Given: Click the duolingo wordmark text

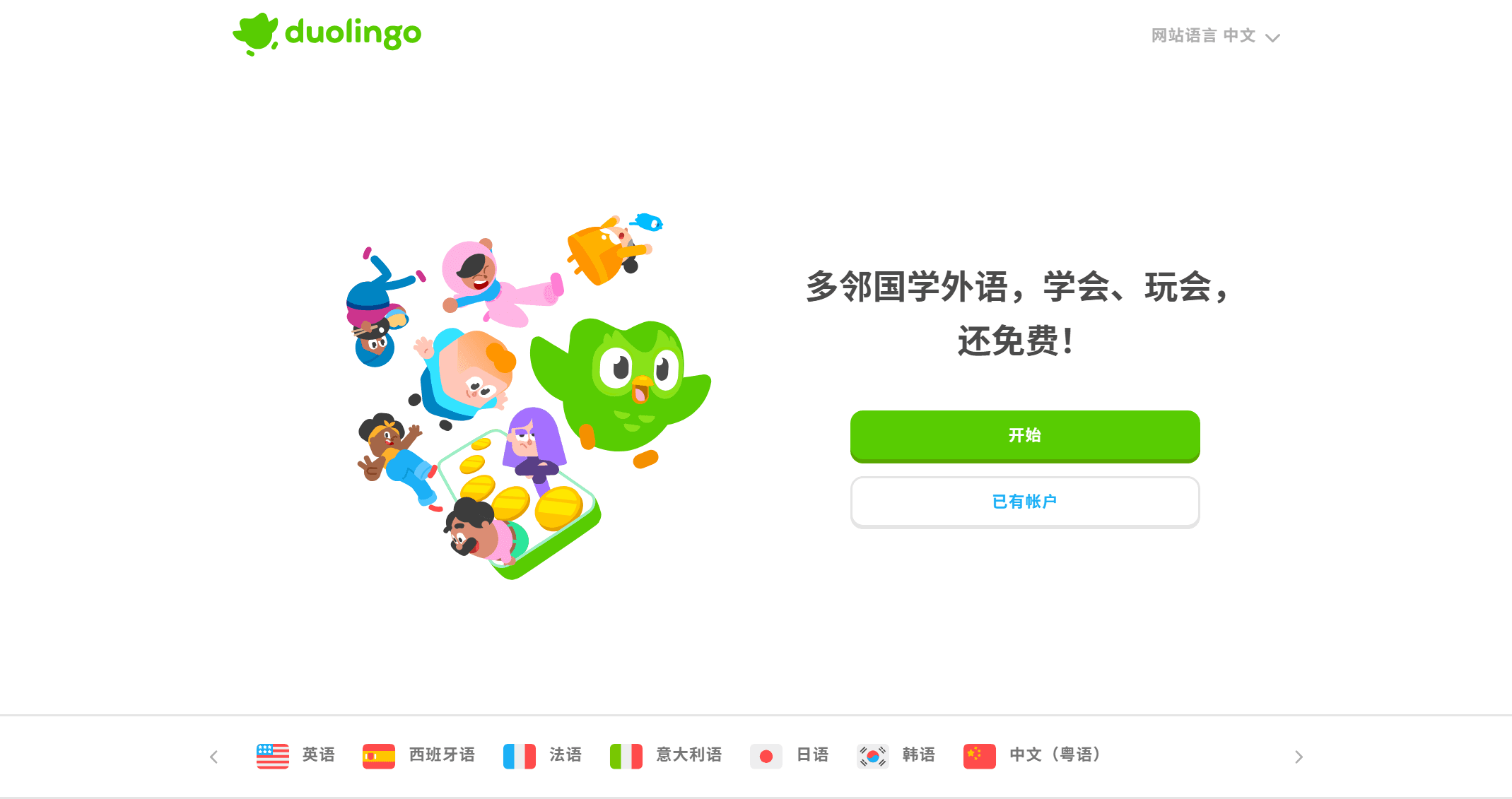Looking at the screenshot, I should pos(353,33).
